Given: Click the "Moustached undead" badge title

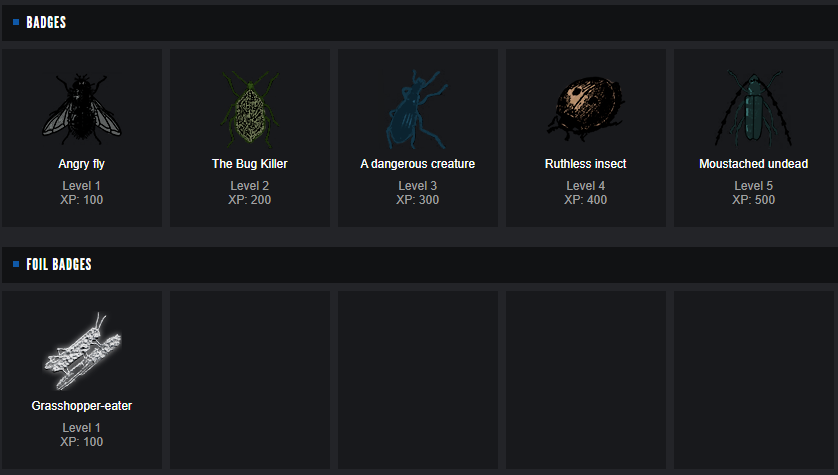Looking at the screenshot, I should pyautogui.click(x=753, y=164).
